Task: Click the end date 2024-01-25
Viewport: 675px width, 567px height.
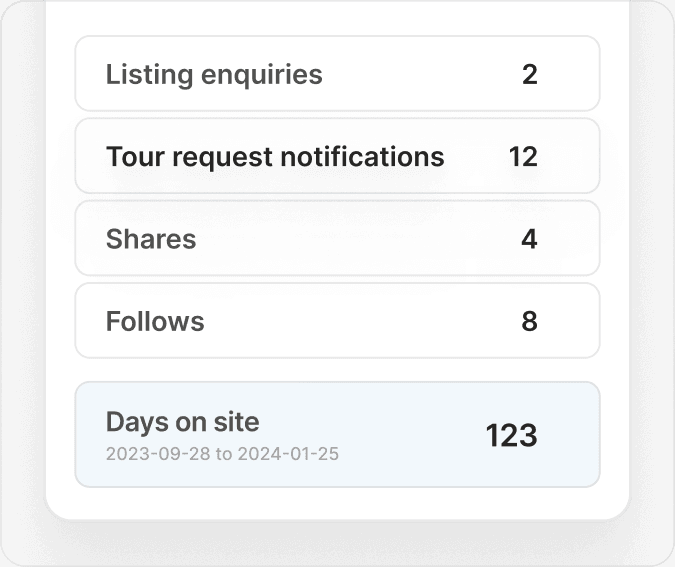Action: pos(288,454)
